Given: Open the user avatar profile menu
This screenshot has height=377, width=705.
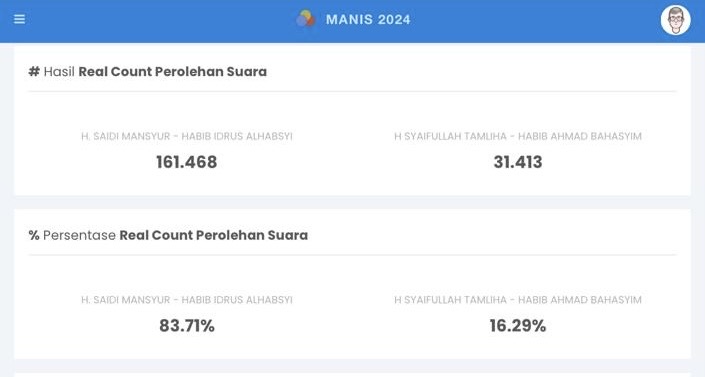Looking at the screenshot, I should tap(675, 20).
